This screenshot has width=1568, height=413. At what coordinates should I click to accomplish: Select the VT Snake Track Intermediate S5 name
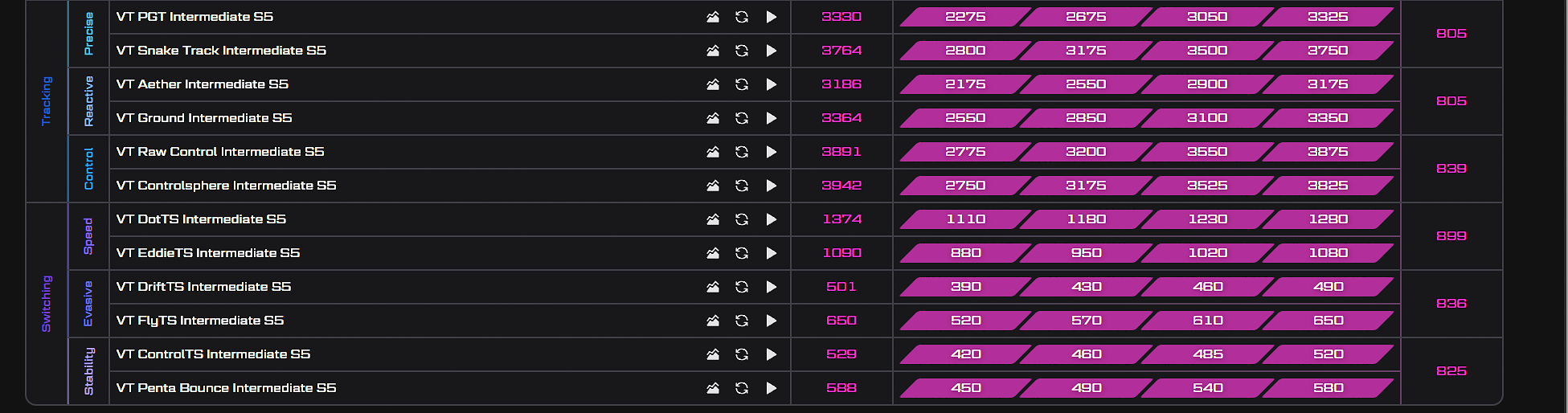coord(221,51)
